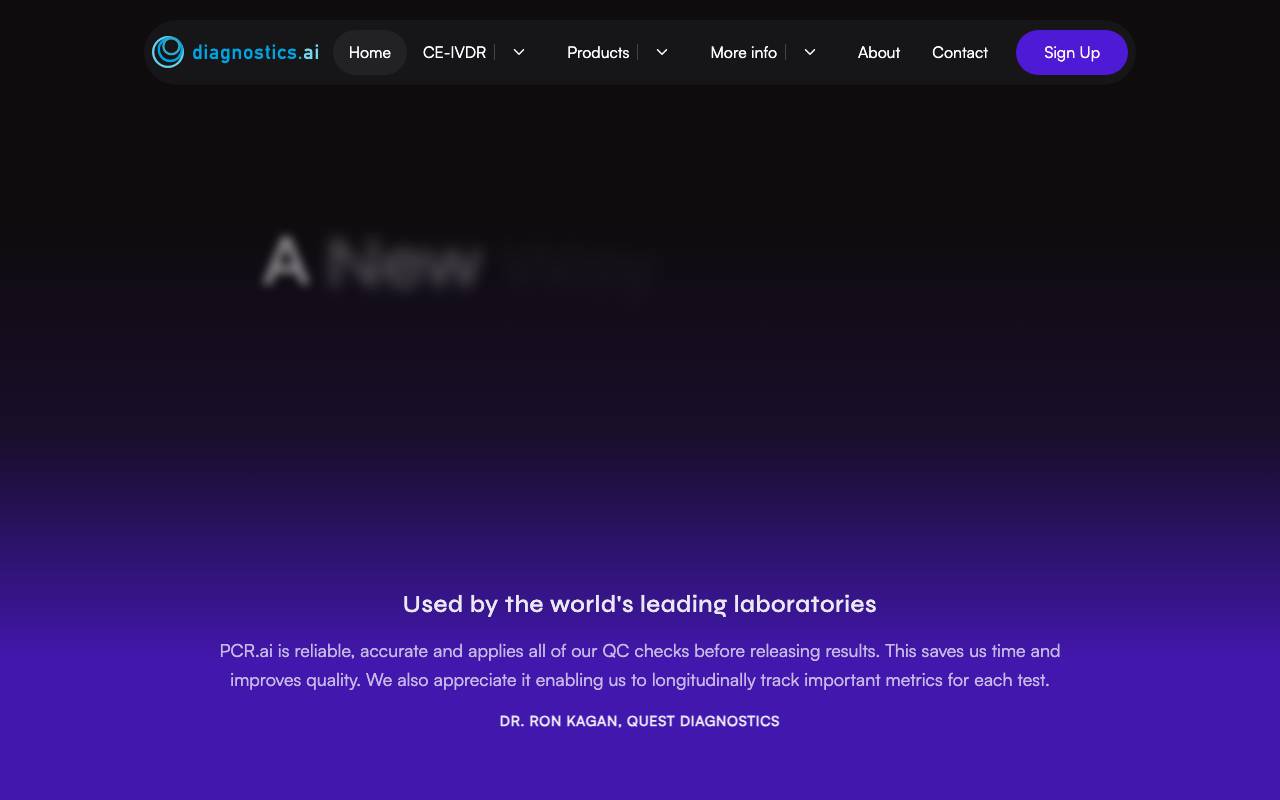1280x800 pixels.
Task: Open the CE-IVDR menu link
Action: pos(454,52)
